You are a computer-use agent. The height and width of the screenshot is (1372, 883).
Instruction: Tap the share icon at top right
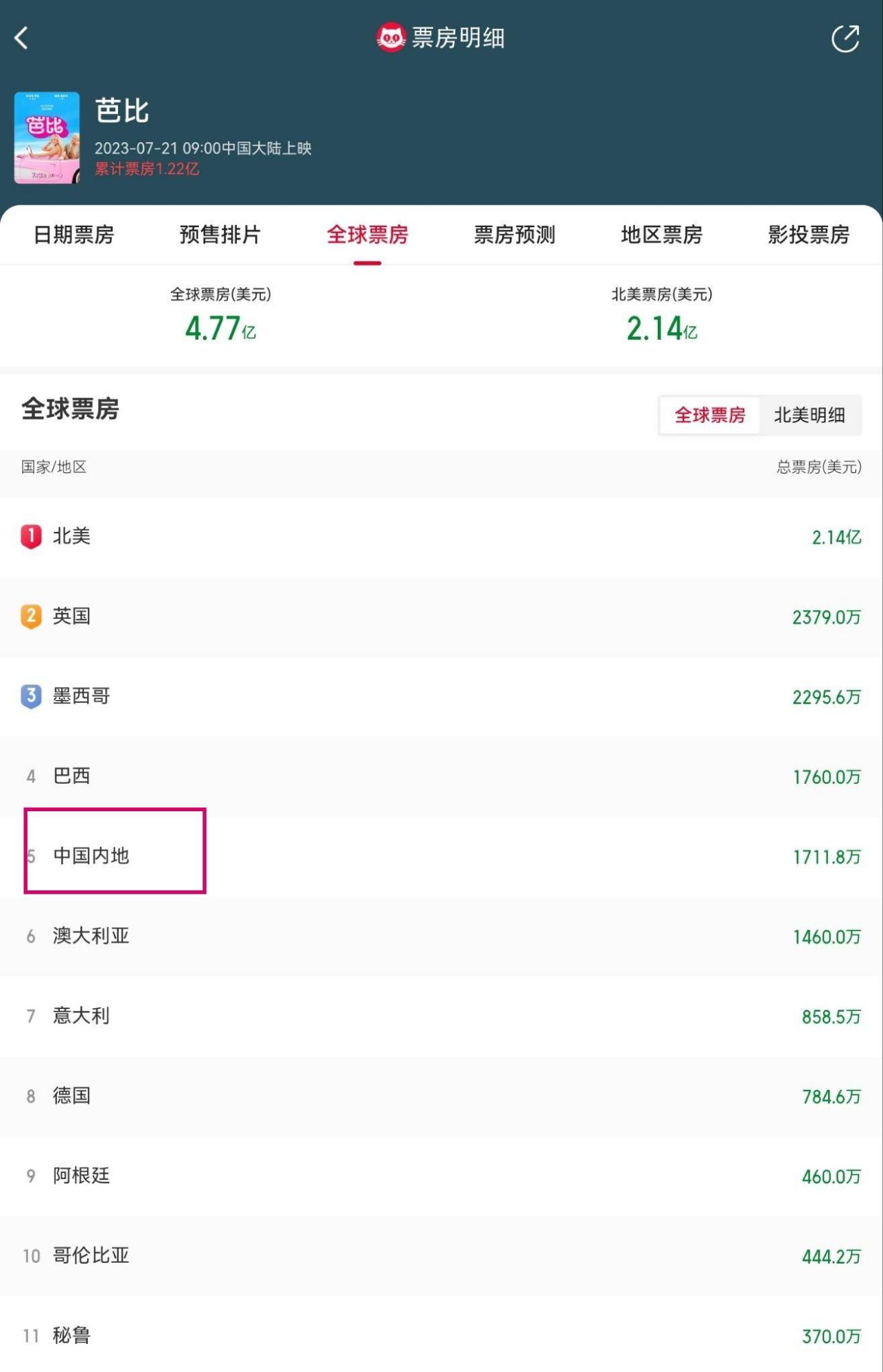(845, 38)
